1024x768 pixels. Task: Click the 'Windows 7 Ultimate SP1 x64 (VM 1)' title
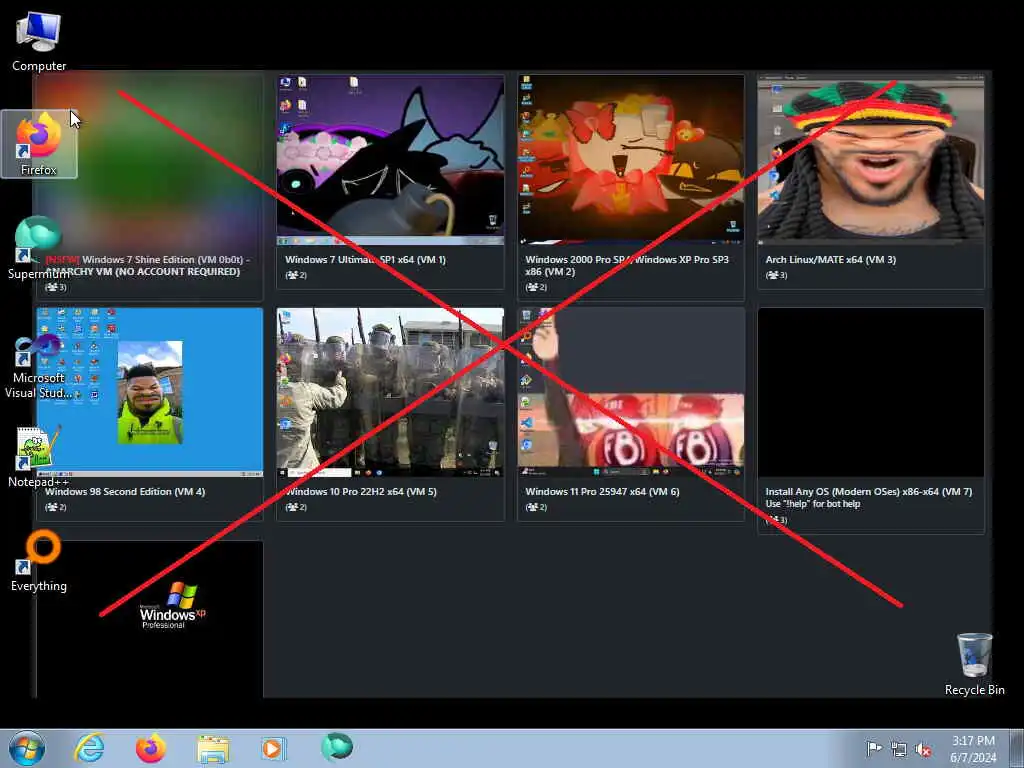coord(365,259)
